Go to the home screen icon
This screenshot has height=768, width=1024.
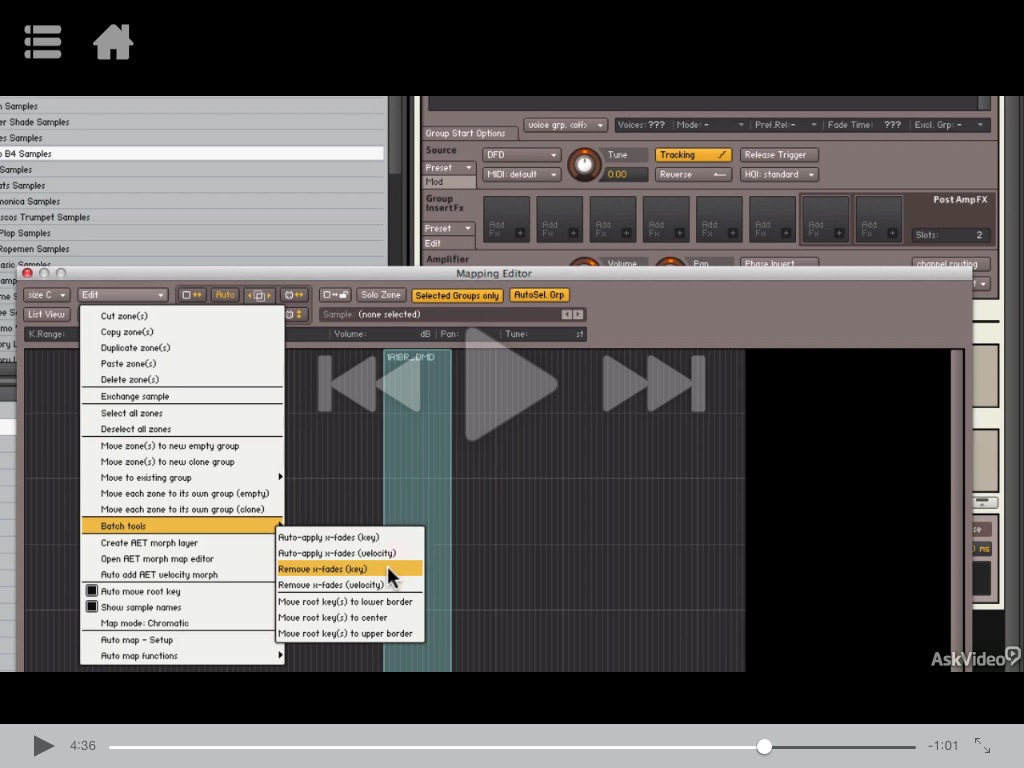113,41
